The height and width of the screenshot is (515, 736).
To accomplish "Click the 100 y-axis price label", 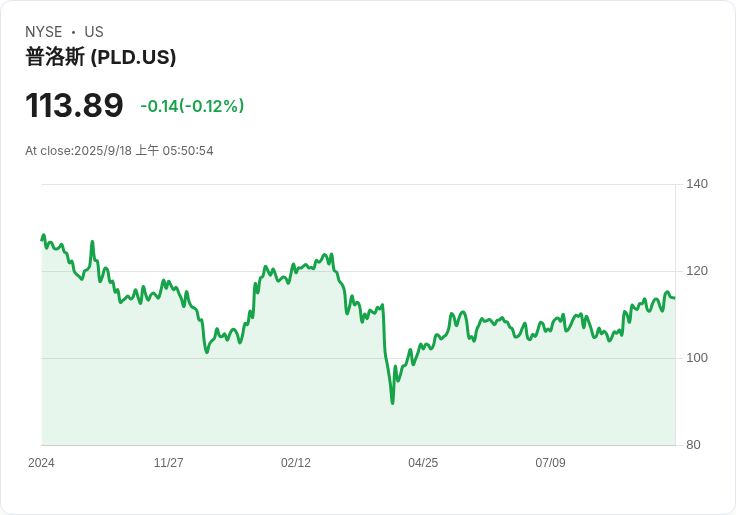I will 697,358.
